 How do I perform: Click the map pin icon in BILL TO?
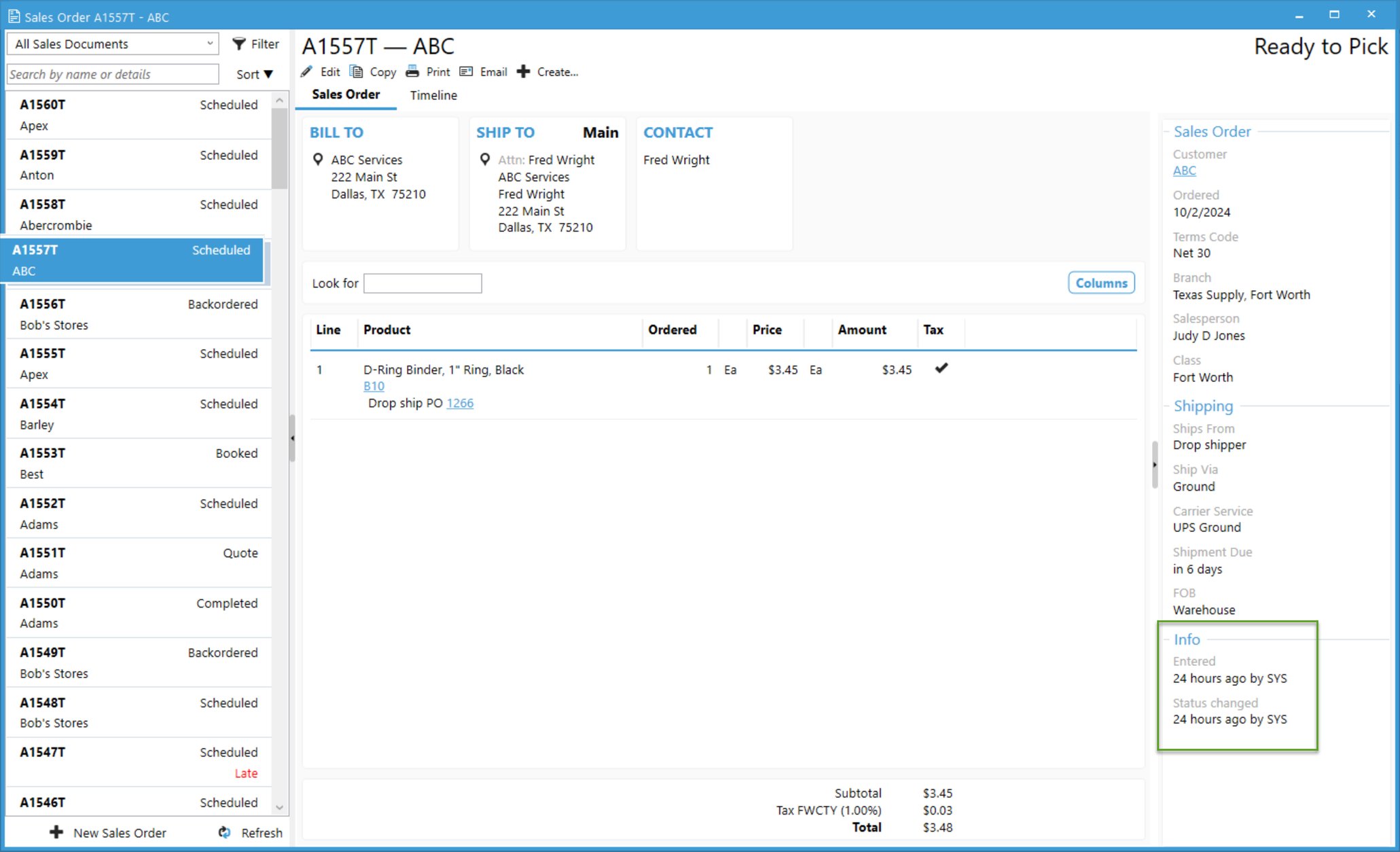click(318, 159)
